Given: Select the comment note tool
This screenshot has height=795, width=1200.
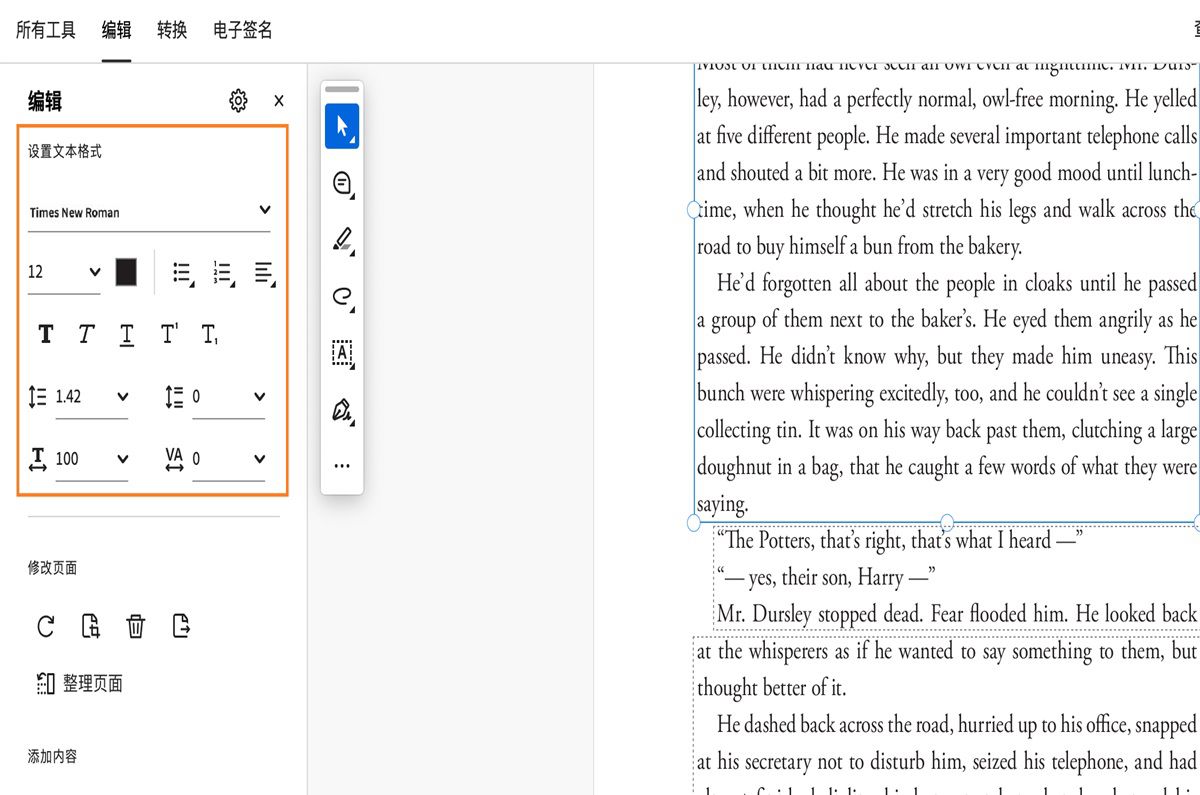Looking at the screenshot, I should click(342, 184).
